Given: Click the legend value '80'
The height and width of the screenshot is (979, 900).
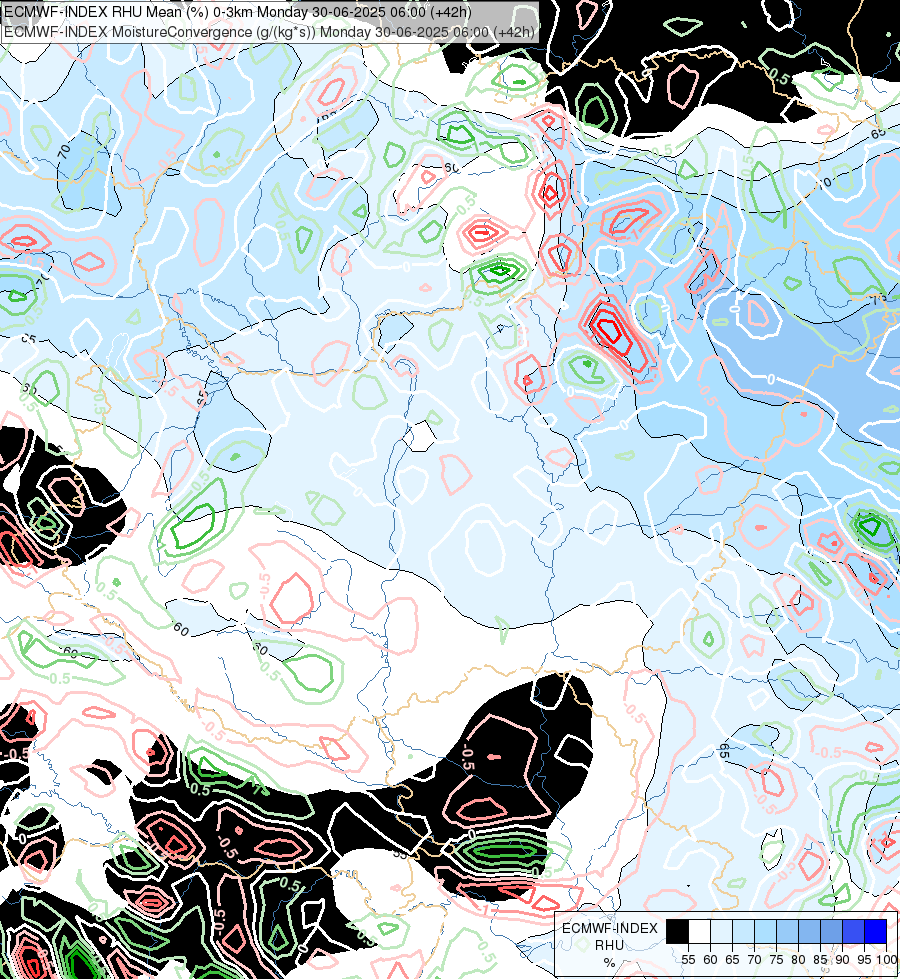Looking at the screenshot, I should point(798,960).
